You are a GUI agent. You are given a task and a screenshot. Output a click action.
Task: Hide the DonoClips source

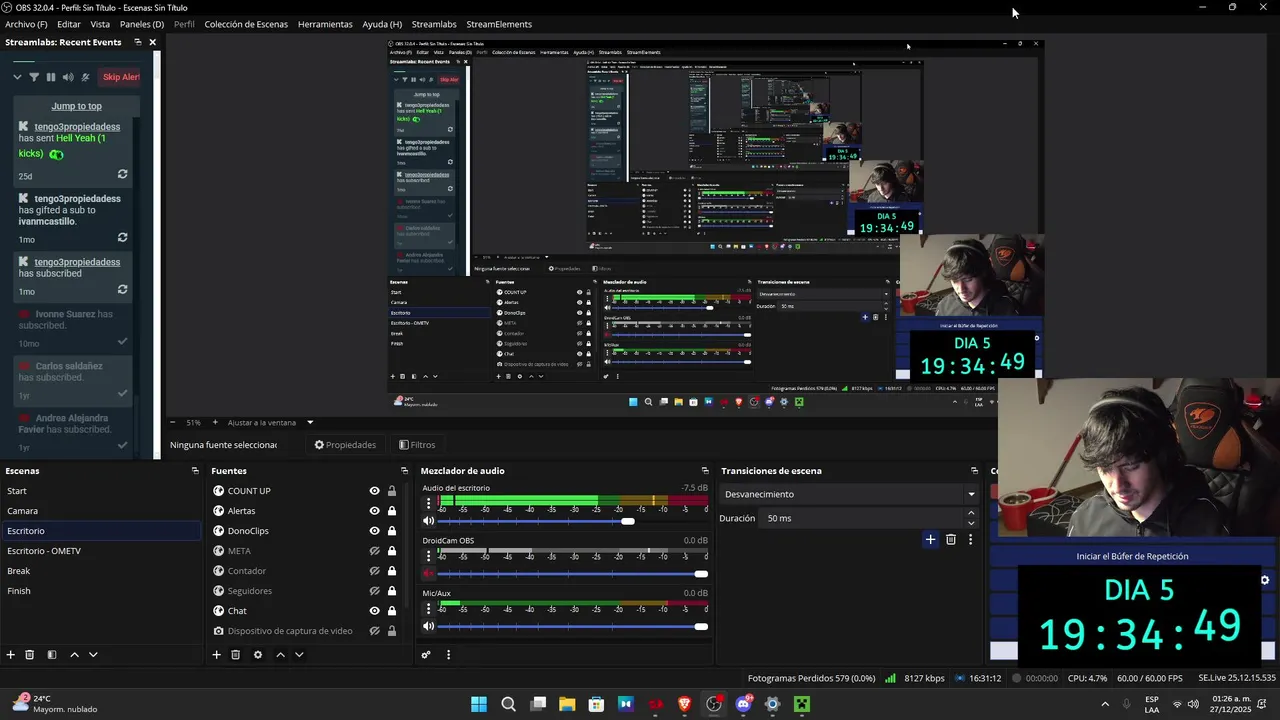tap(374, 531)
